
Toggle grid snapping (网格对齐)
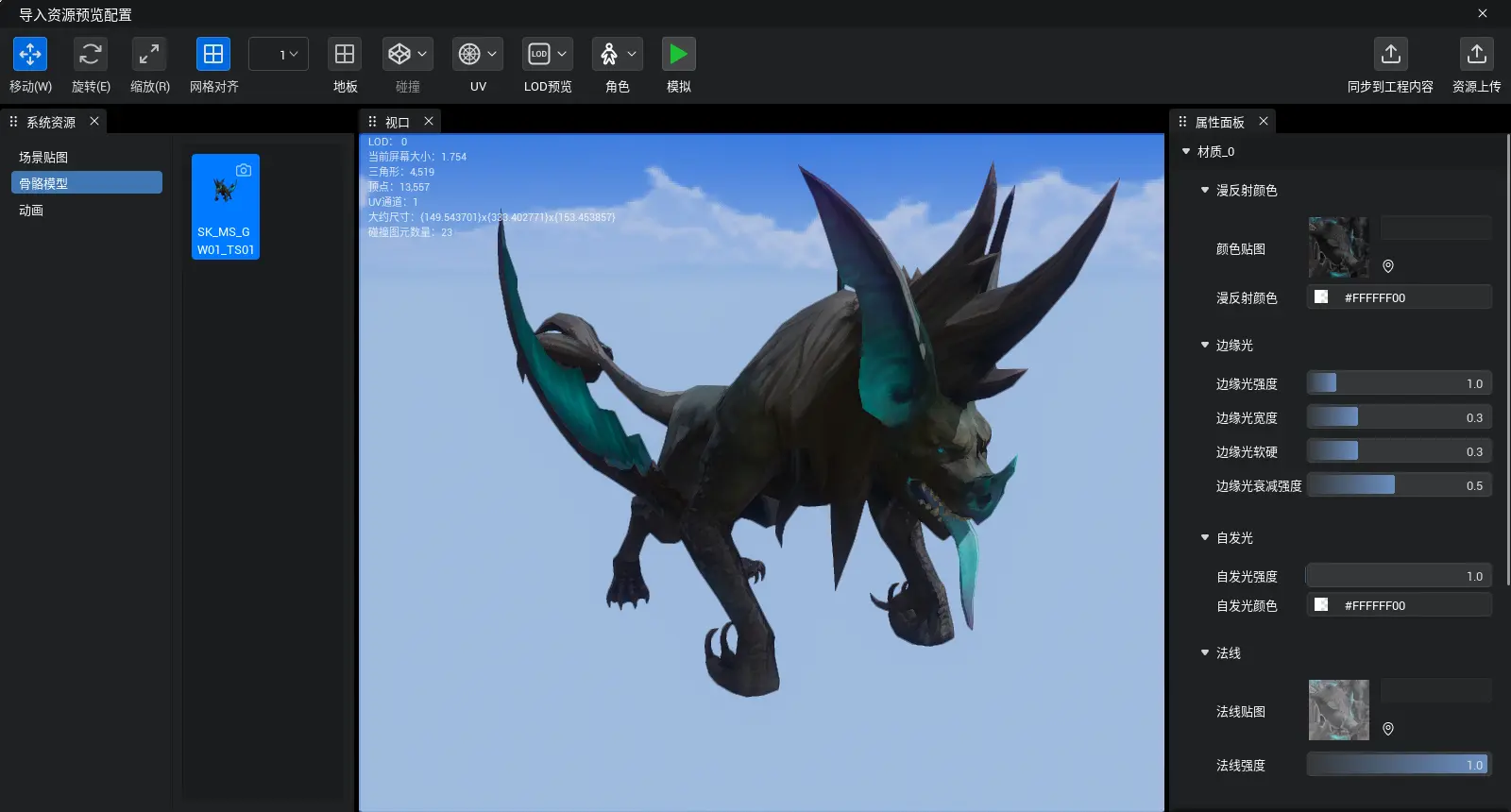(213, 54)
